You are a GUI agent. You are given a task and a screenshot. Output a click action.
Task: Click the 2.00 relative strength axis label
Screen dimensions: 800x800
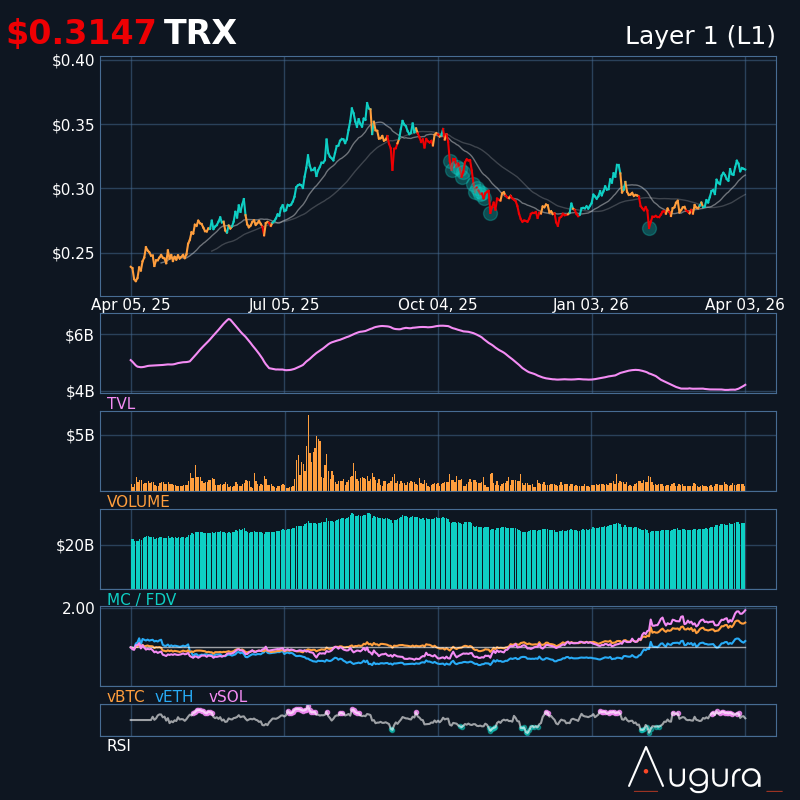(78, 609)
